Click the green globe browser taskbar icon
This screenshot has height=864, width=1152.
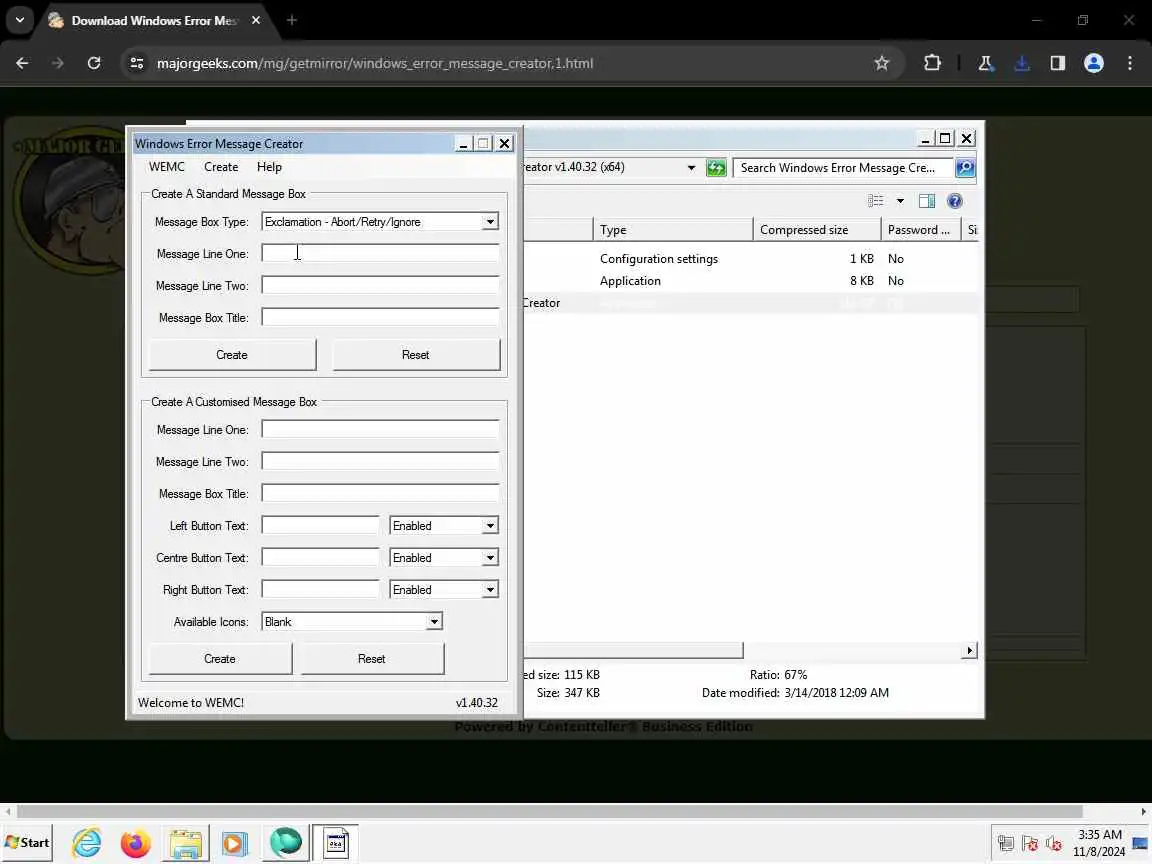pos(286,843)
